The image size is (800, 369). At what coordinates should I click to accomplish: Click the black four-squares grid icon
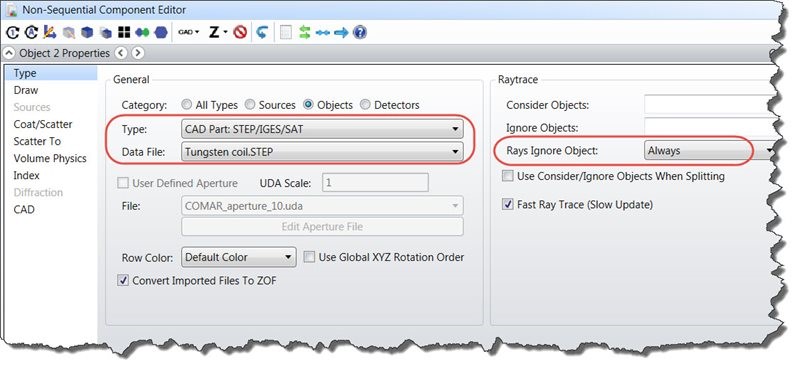coord(124,33)
